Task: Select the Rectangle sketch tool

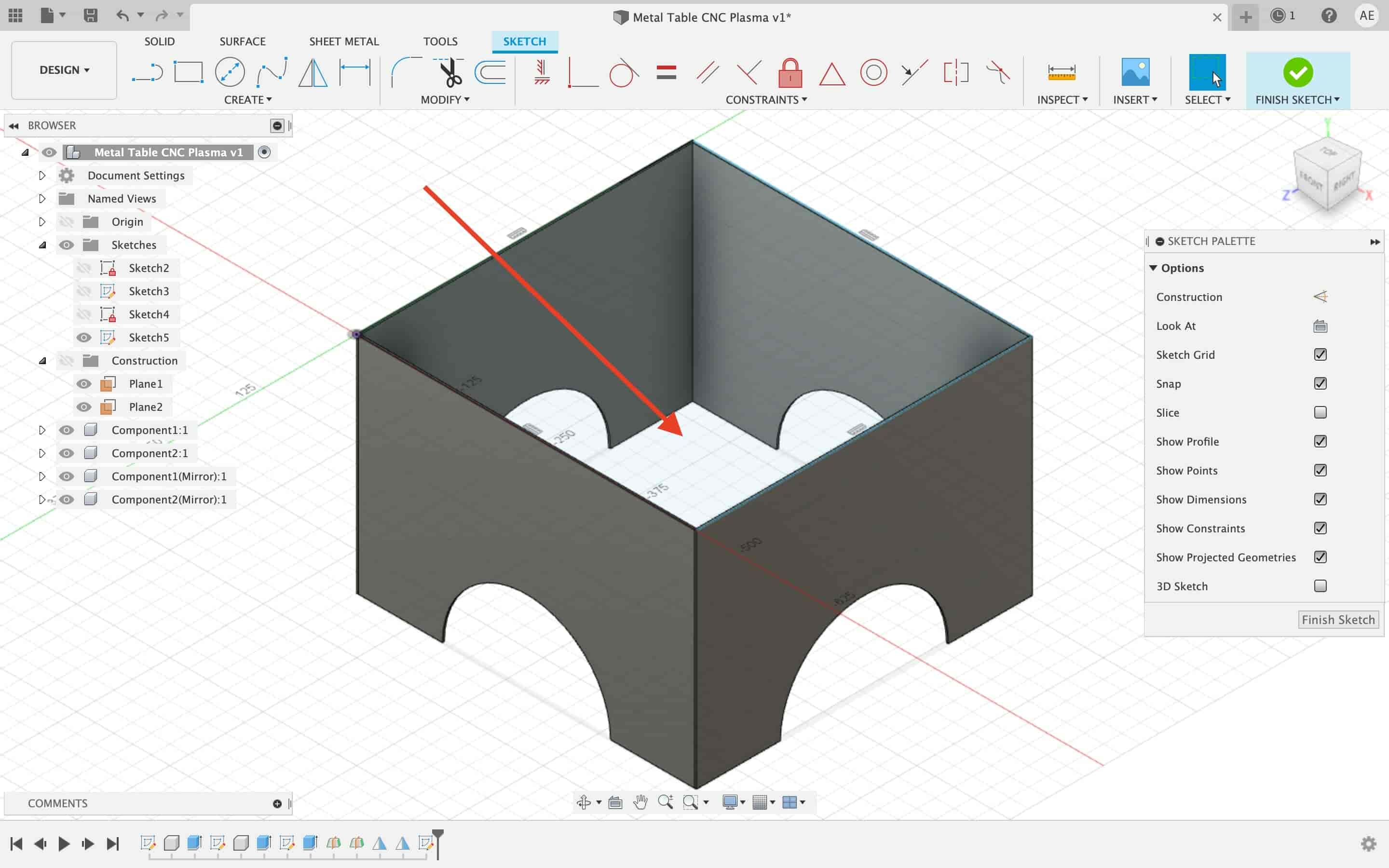Action: click(x=188, y=72)
